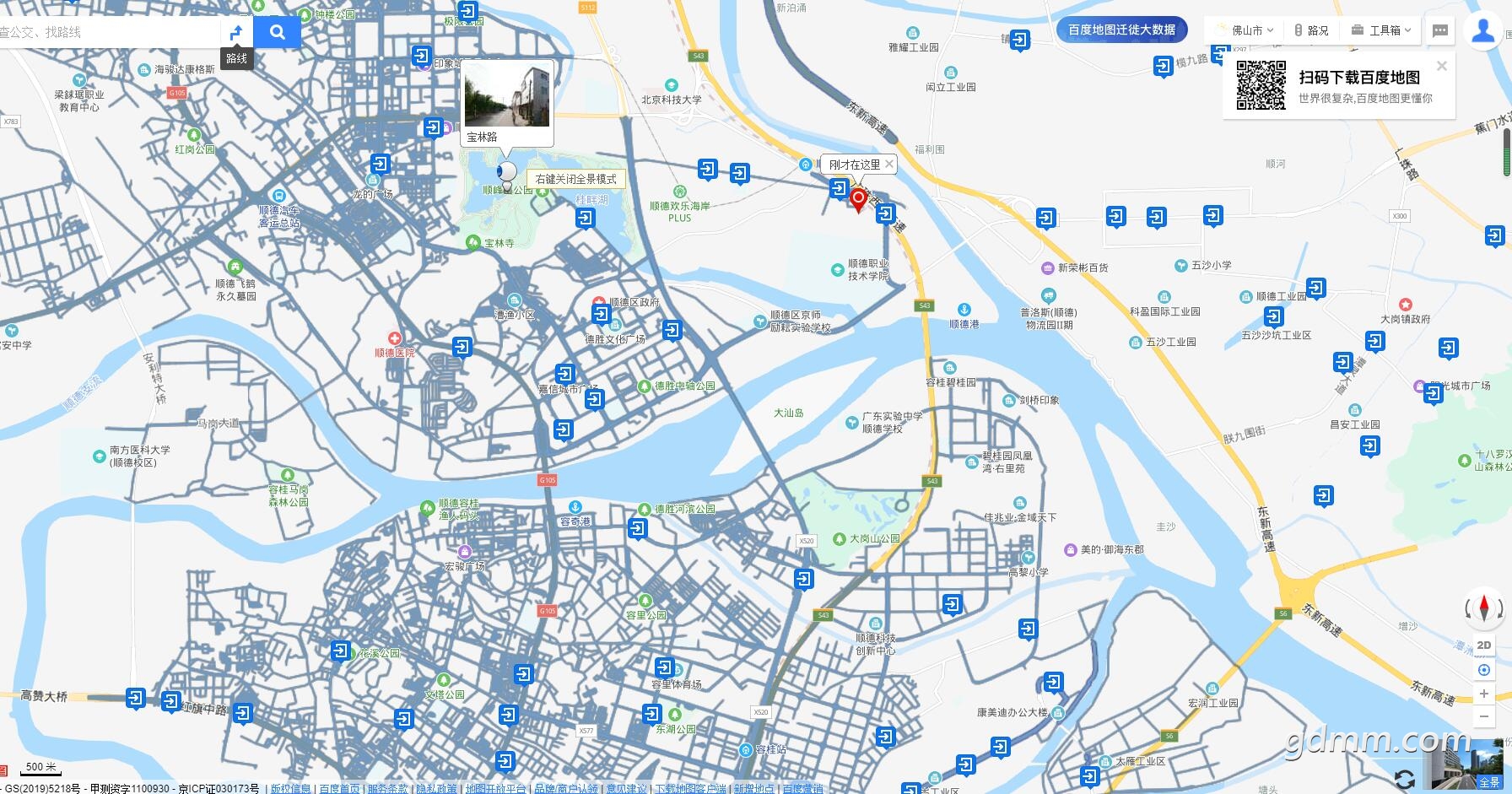Rotate map counterclockwise via left compass arrow

pos(1469,608)
